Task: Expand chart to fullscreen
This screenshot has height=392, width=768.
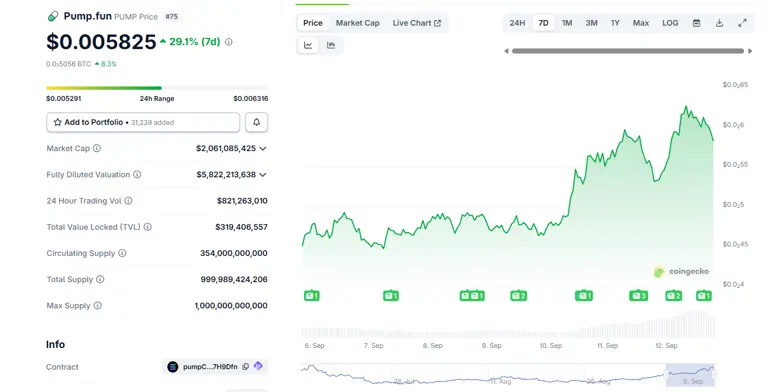Action: pyautogui.click(x=743, y=23)
